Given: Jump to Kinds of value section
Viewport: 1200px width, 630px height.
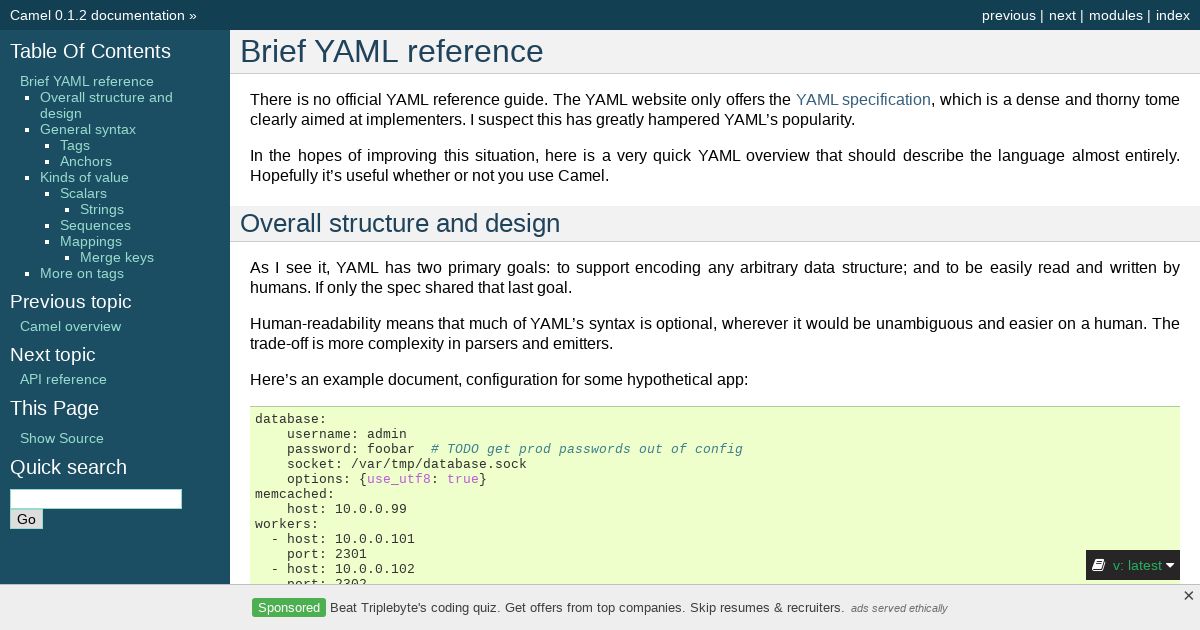Looking at the screenshot, I should tap(84, 177).
